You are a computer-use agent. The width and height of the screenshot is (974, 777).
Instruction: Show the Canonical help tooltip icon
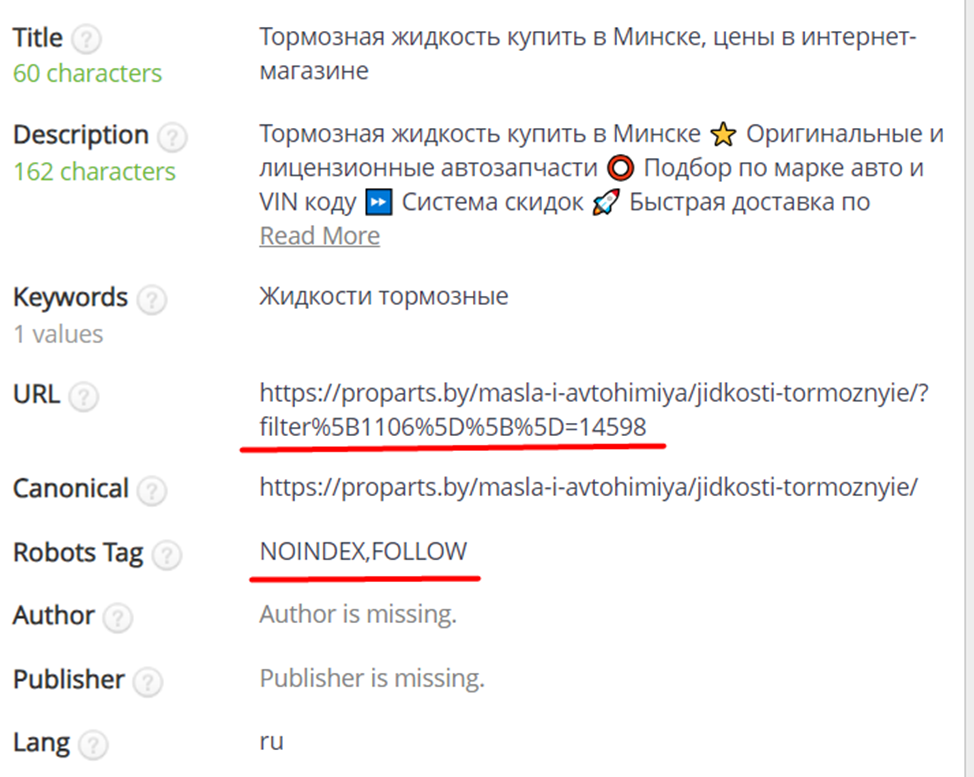point(152,490)
